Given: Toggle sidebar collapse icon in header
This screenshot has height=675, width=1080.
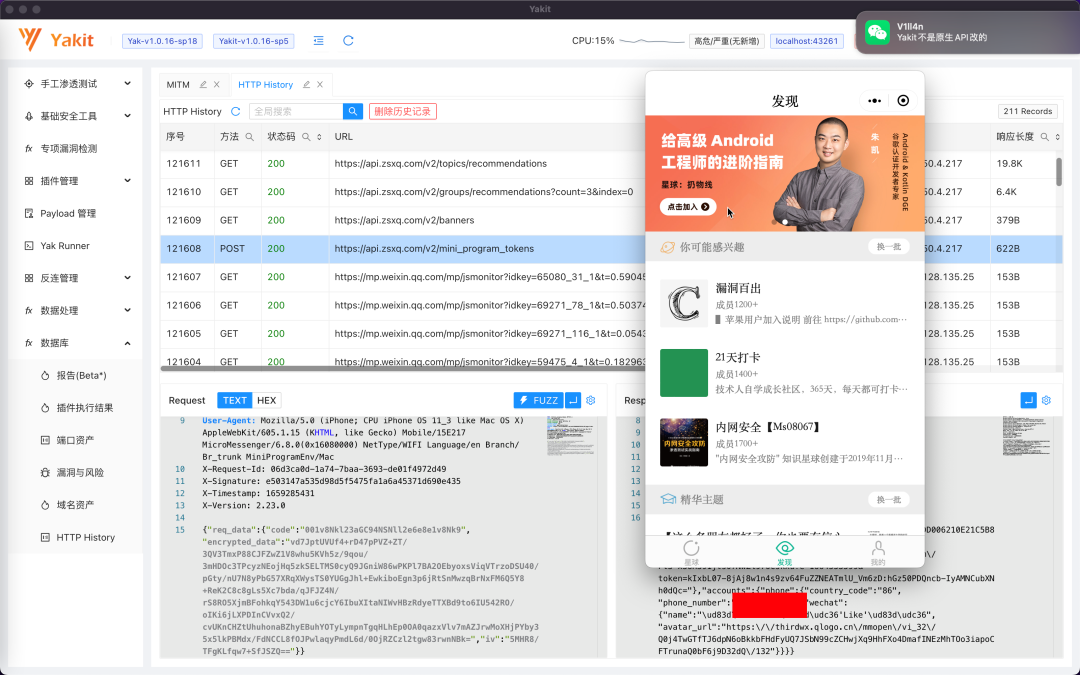Looking at the screenshot, I should tap(318, 41).
